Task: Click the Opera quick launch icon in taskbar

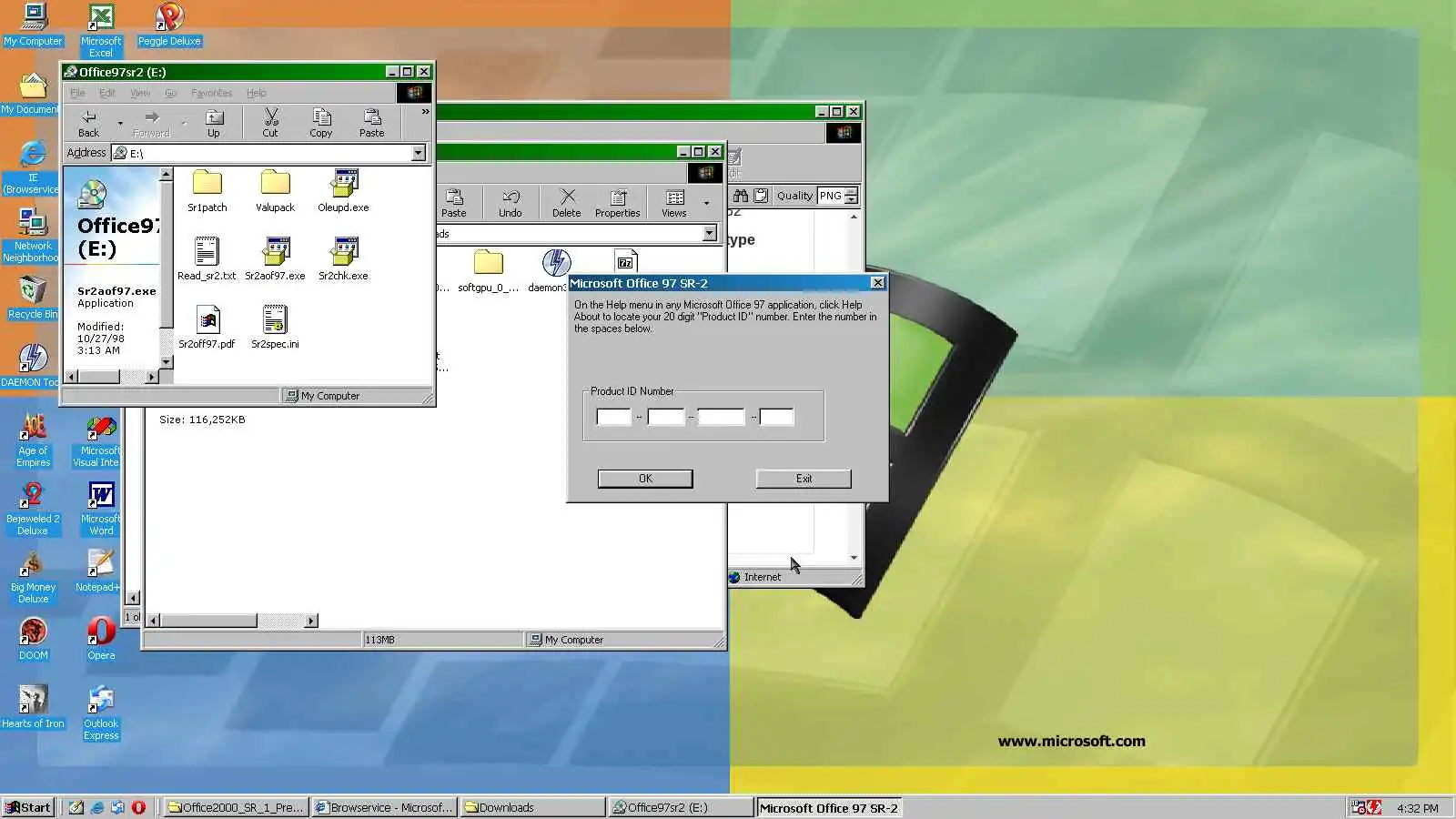Action: click(138, 807)
